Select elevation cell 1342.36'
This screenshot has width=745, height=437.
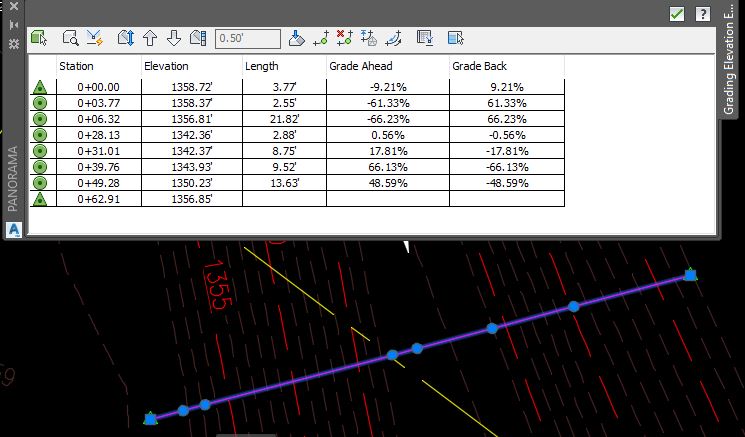(192, 135)
